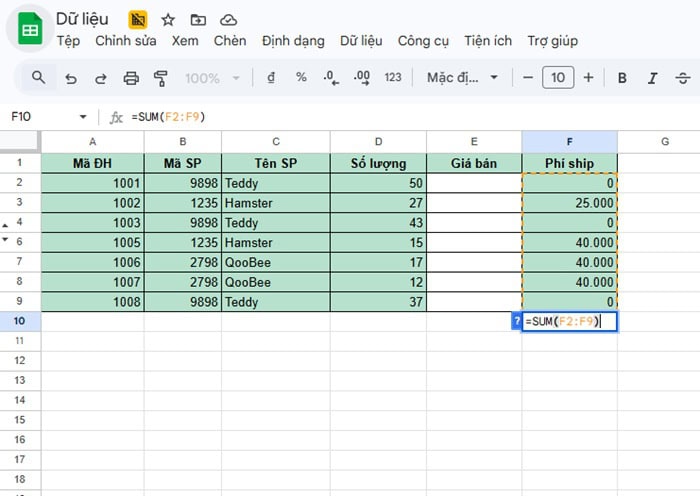Expand the font family dropdown
Image resolution: width=700 pixels, height=496 pixels.
462,77
